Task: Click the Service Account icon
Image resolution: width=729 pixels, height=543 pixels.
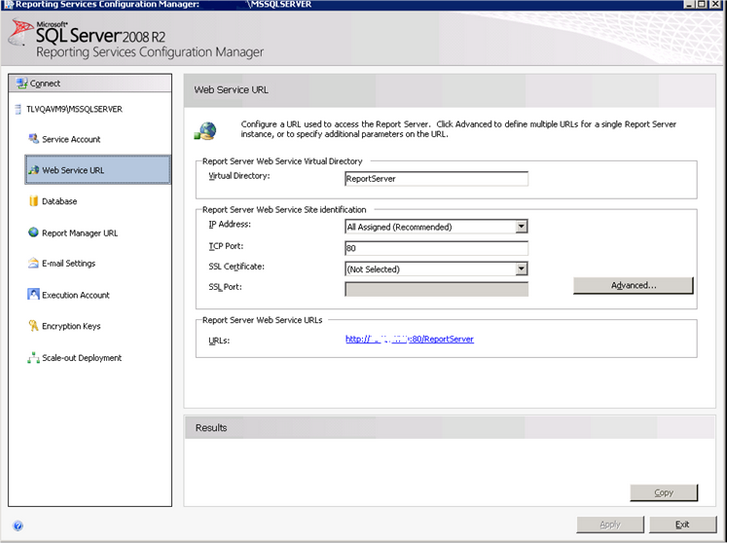Action: pos(33,139)
